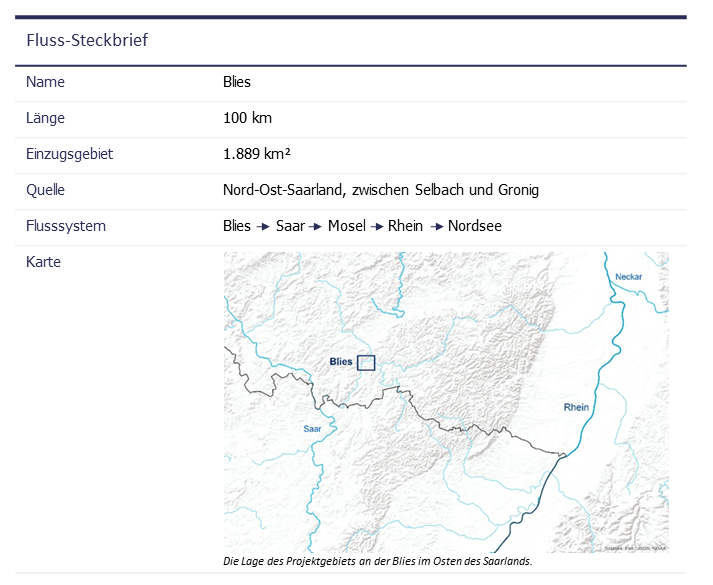Click the map source attribution text
Screen dimensions: 713x585
(636, 549)
